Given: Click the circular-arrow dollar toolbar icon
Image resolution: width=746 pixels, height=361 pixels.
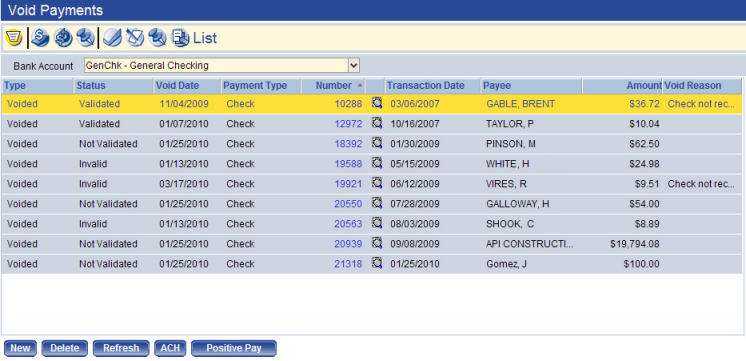Looking at the screenshot, I should pyautogui.click(x=63, y=38).
